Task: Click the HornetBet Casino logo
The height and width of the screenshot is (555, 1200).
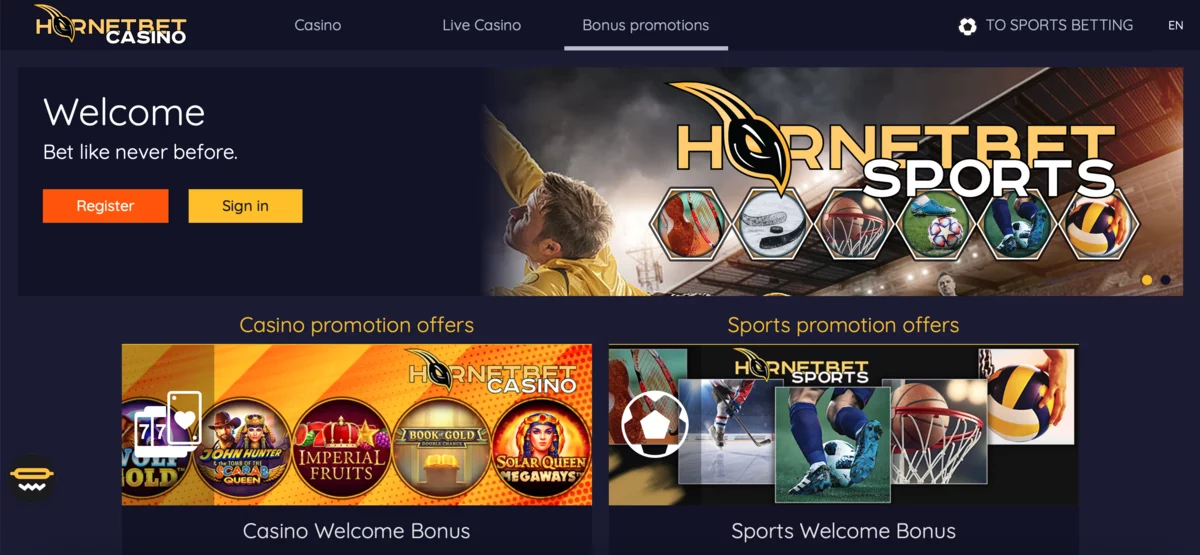Action: click(111, 24)
